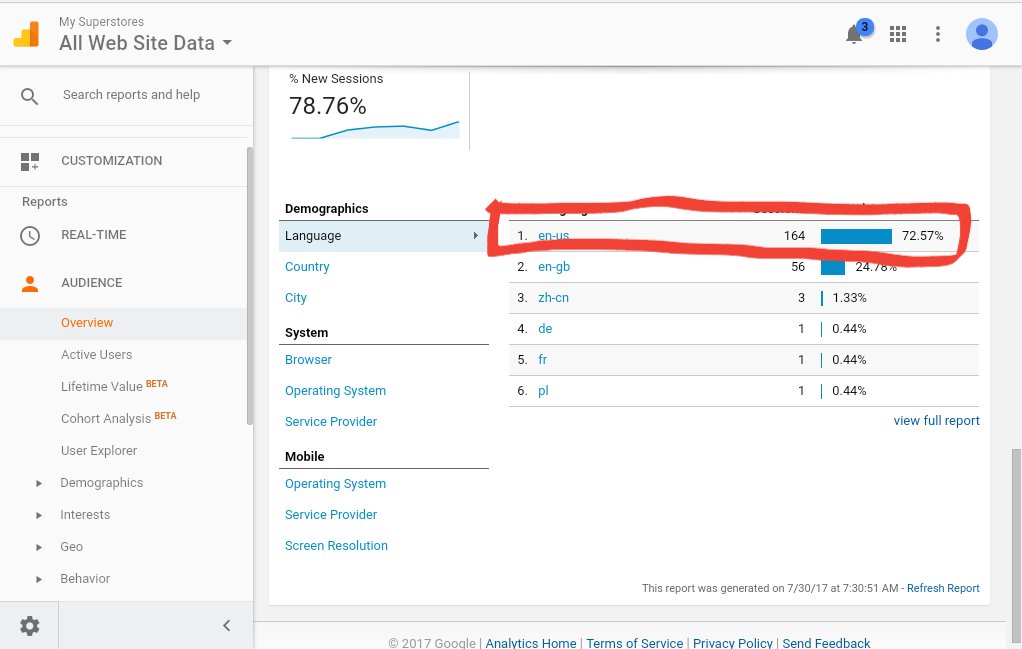The height and width of the screenshot is (649, 1022).
Task: Click the 56 sessions value for en-gb
Action: coord(798,267)
